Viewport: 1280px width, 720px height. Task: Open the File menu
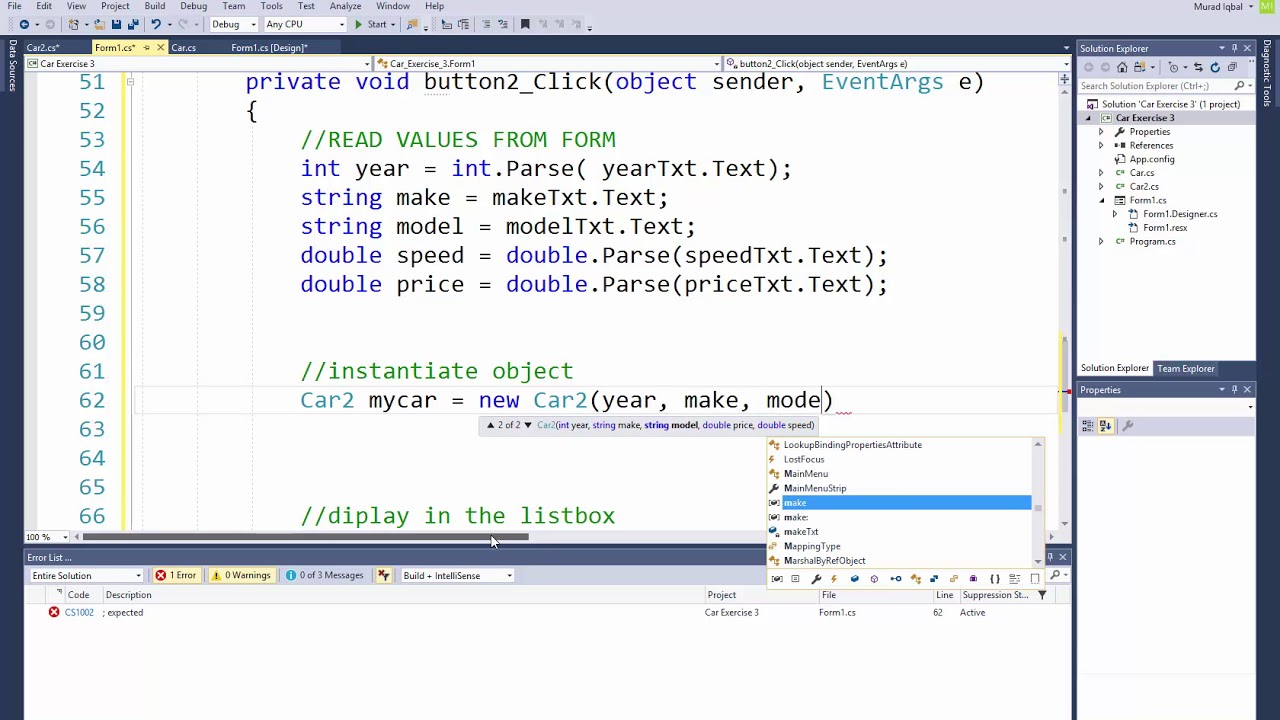pyautogui.click(x=14, y=6)
